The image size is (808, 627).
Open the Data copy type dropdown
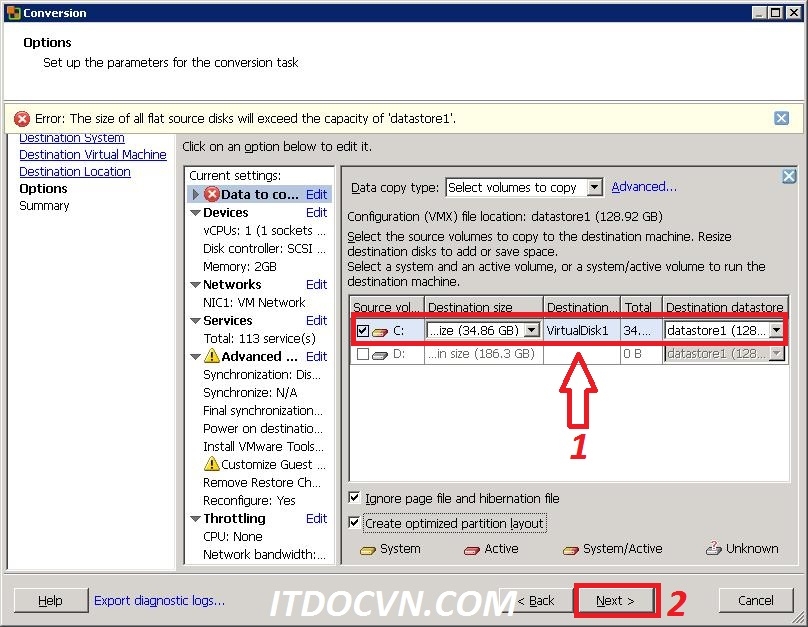(x=595, y=187)
